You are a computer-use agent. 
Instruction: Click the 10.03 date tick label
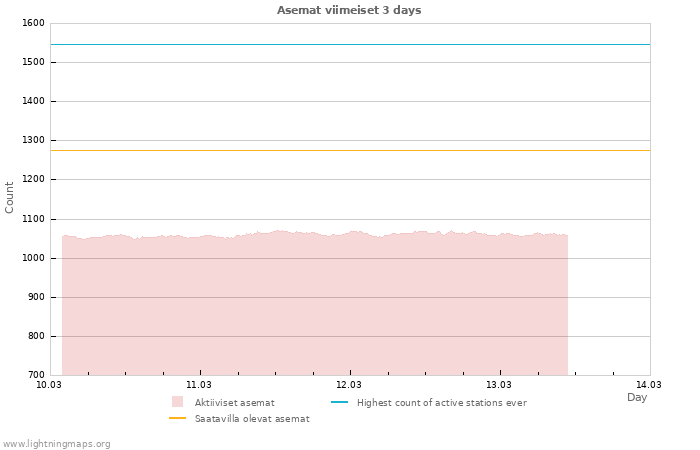pyautogui.click(x=49, y=384)
